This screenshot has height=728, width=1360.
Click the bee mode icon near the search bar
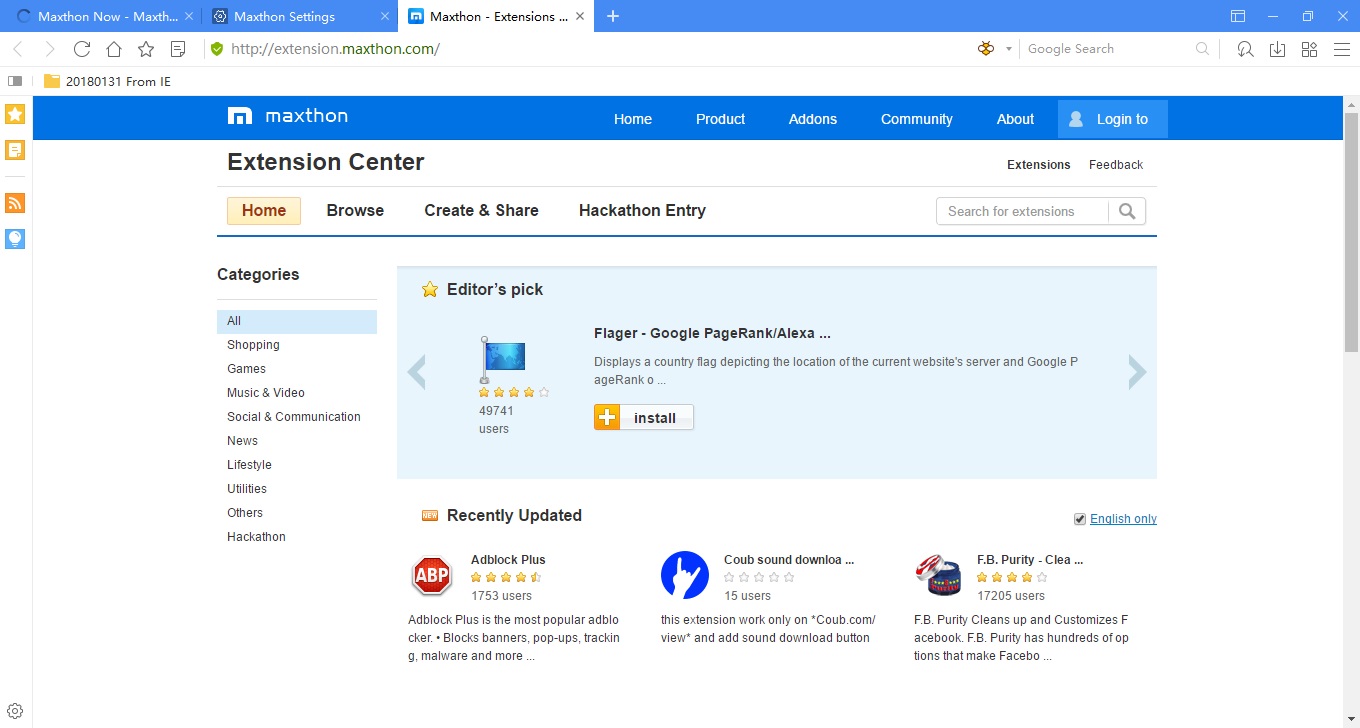pyautogui.click(x=985, y=48)
